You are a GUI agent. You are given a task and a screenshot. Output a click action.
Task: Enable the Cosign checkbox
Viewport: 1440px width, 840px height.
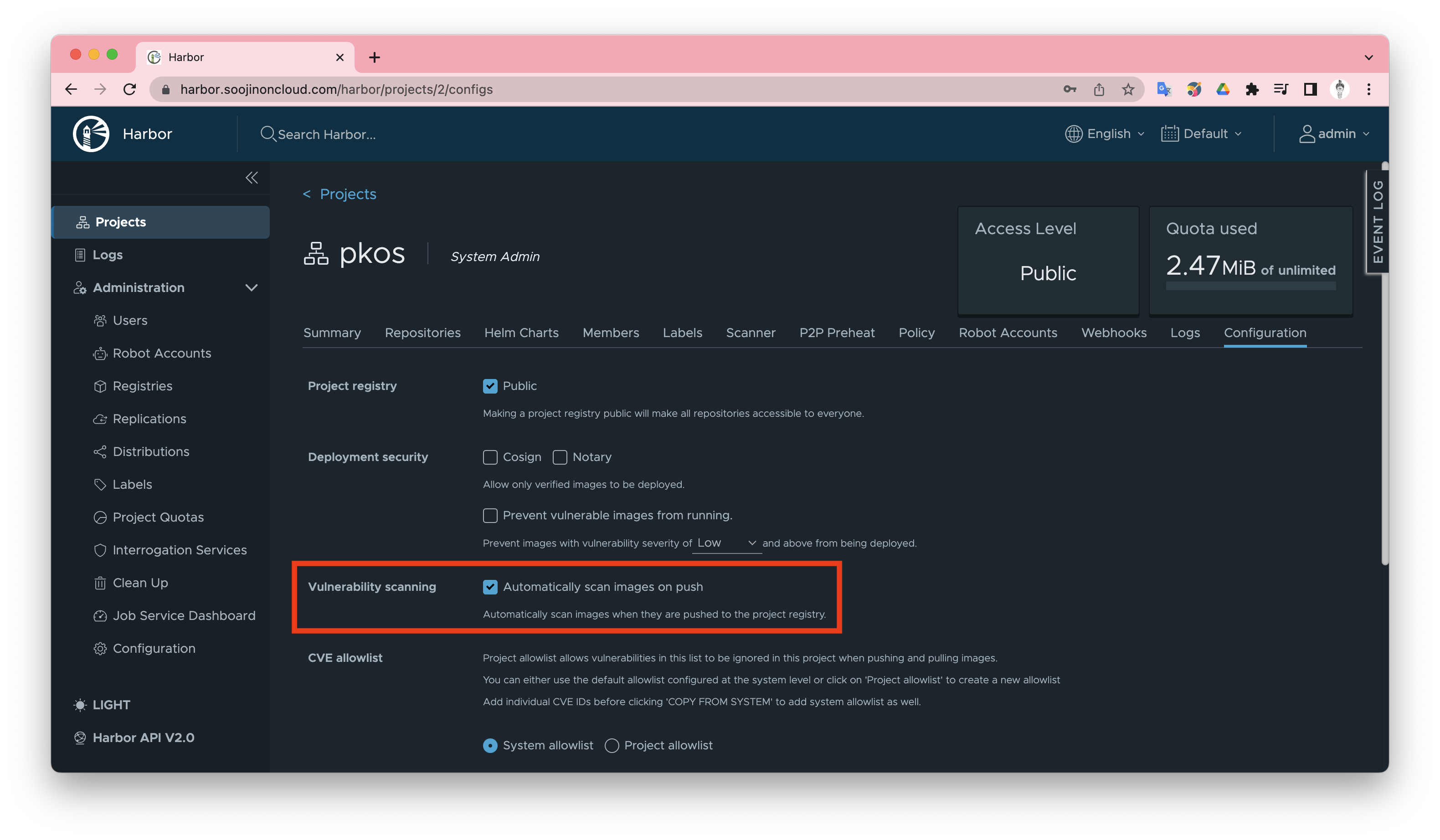(490, 457)
